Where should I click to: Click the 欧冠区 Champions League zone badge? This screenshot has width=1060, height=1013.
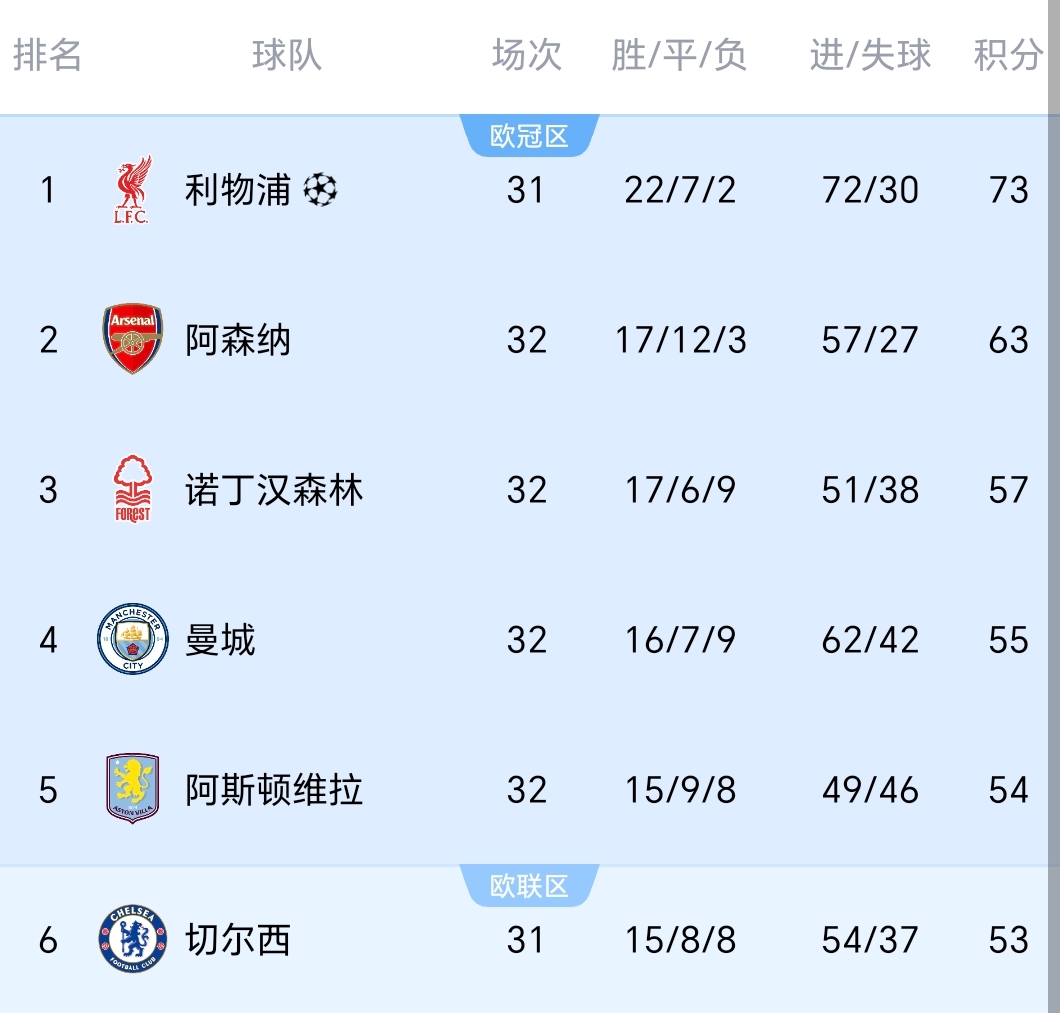coord(527,136)
